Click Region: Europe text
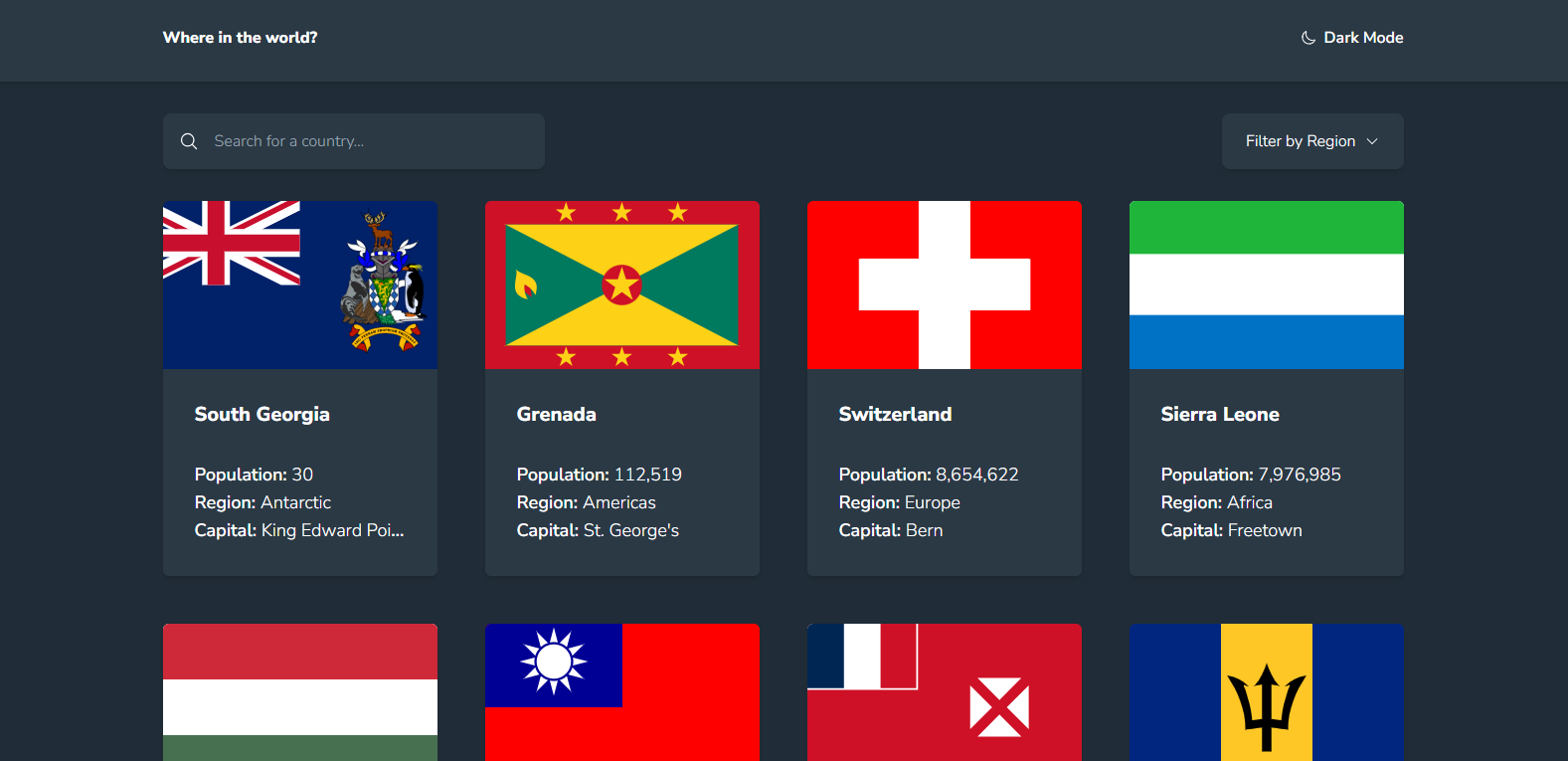The width and height of the screenshot is (1568, 761). point(900,502)
